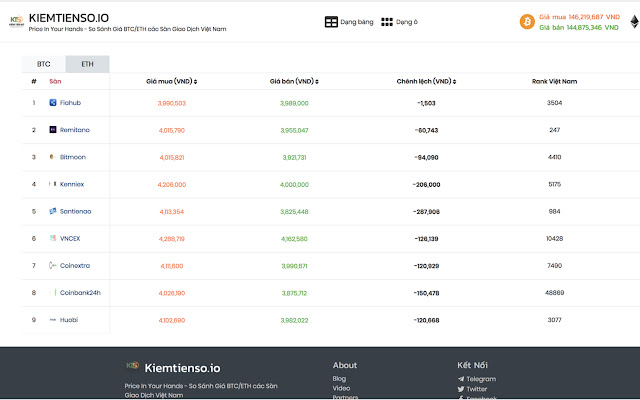The height and width of the screenshot is (400, 640).
Task: Select the BTC tab
Action: coord(44,64)
